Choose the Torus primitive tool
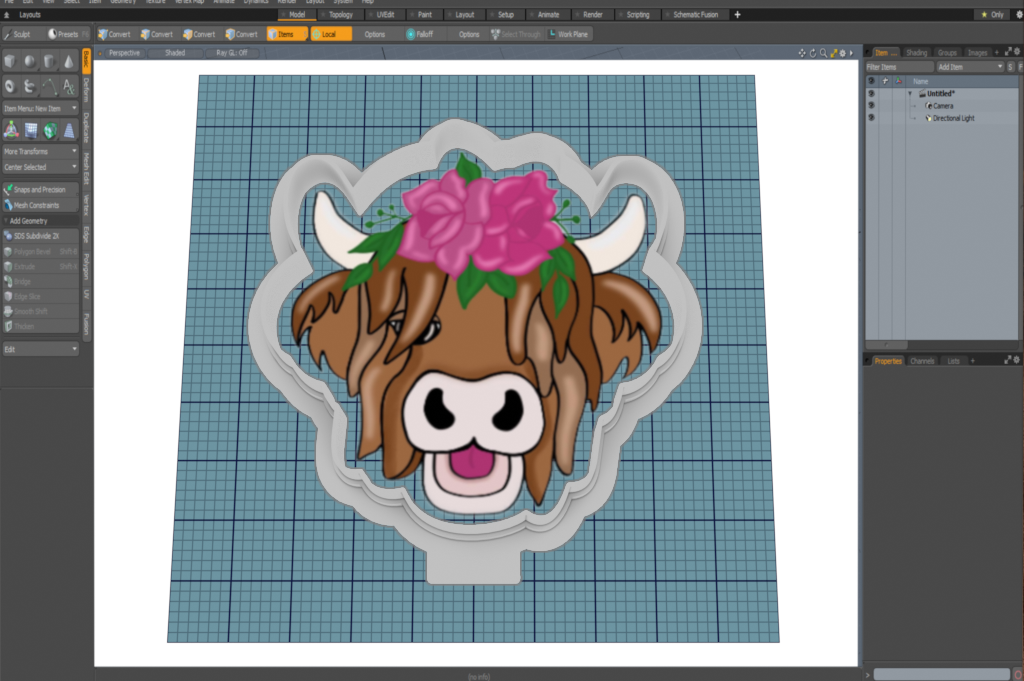 pyautogui.click(x=10, y=87)
